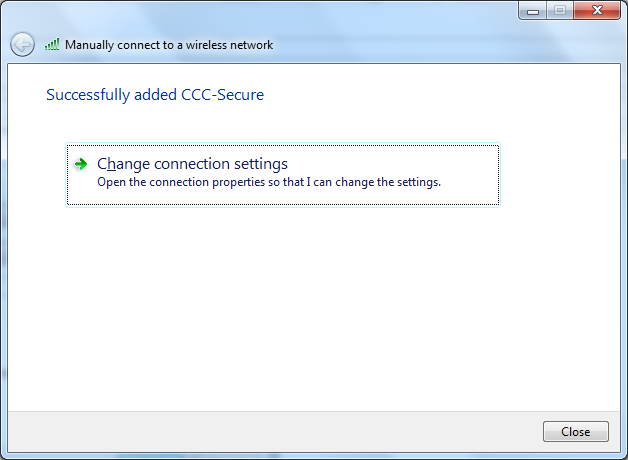The width and height of the screenshot is (628, 460).
Task: Select the dotted-outline command link box
Action: (x=283, y=175)
